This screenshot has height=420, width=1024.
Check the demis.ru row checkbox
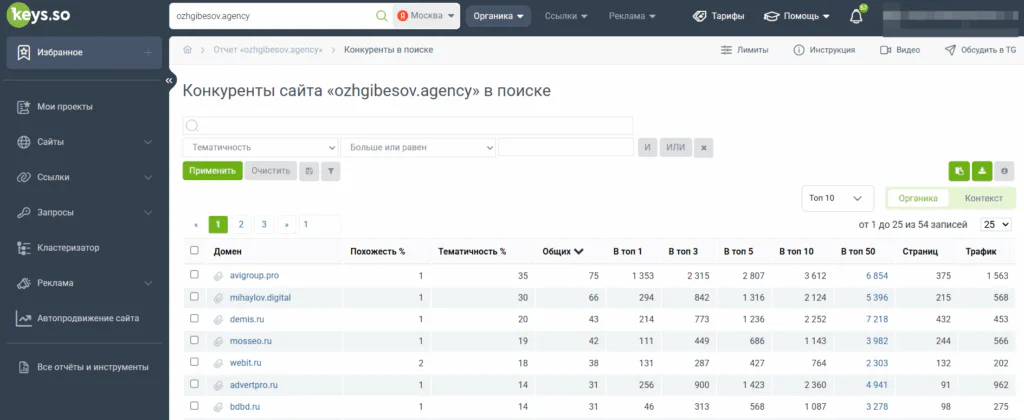pos(194,318)
